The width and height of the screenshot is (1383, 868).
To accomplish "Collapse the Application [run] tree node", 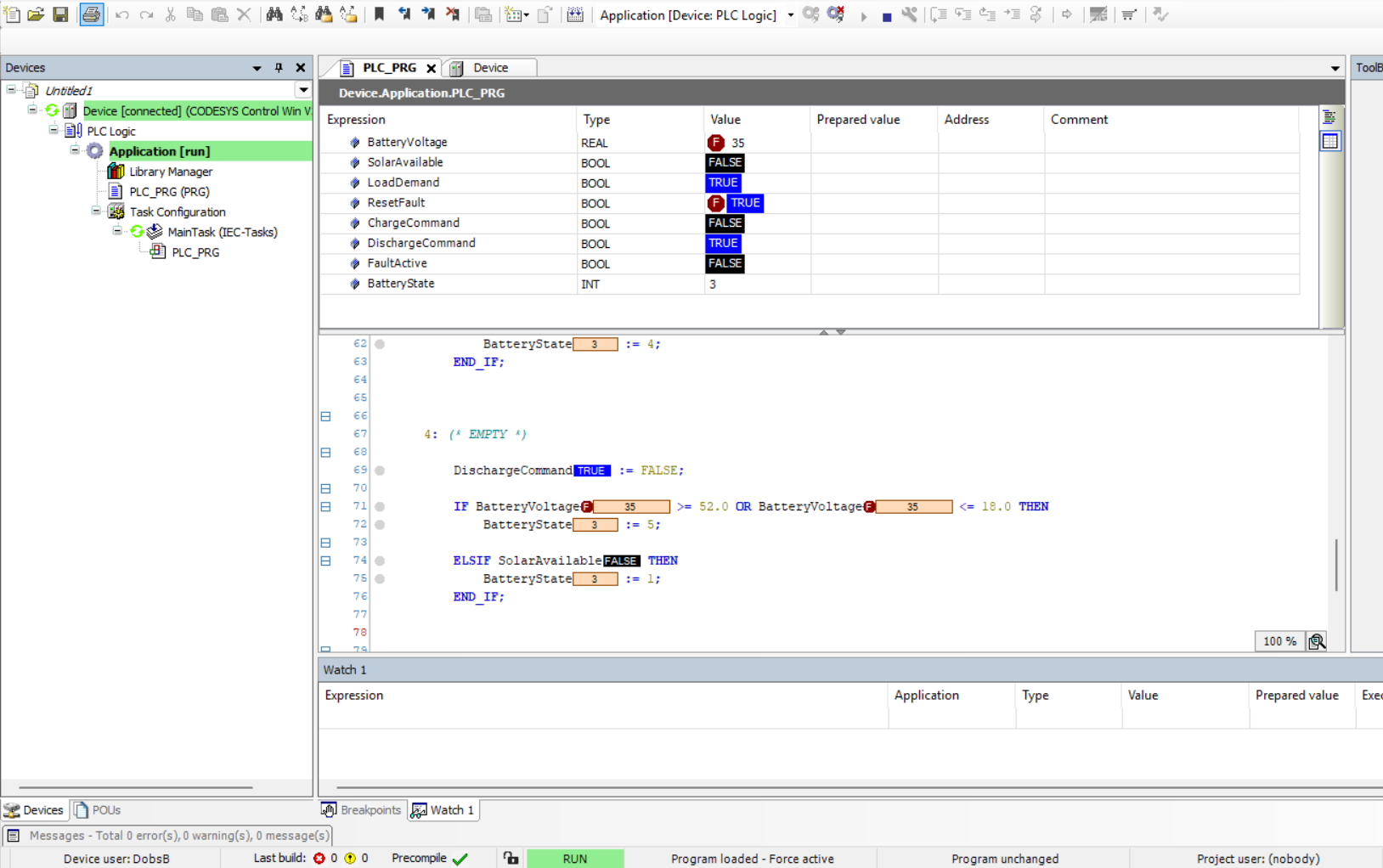I will pyautogui.click(x=75, y=150).
